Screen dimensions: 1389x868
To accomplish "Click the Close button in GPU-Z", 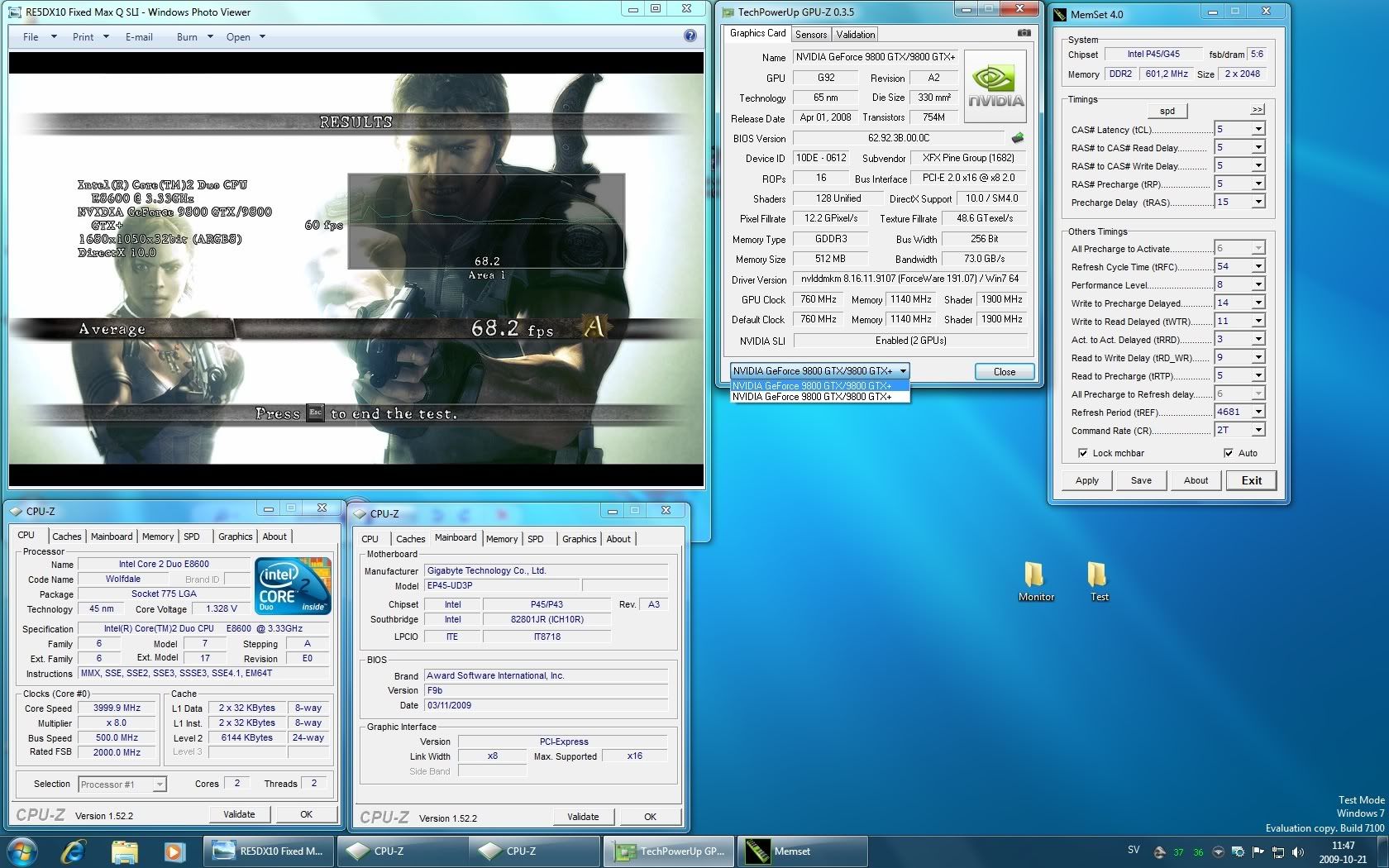I will [x=1005, y=371].
